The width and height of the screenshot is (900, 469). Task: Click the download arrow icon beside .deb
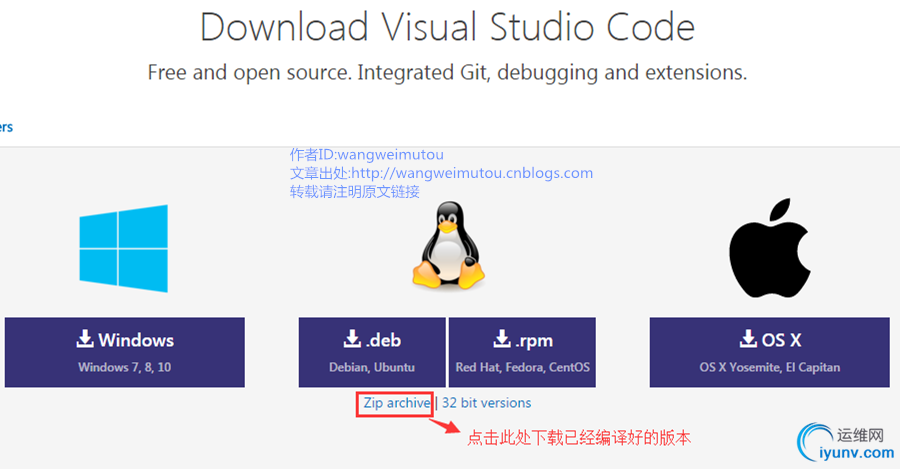[352, 339]
